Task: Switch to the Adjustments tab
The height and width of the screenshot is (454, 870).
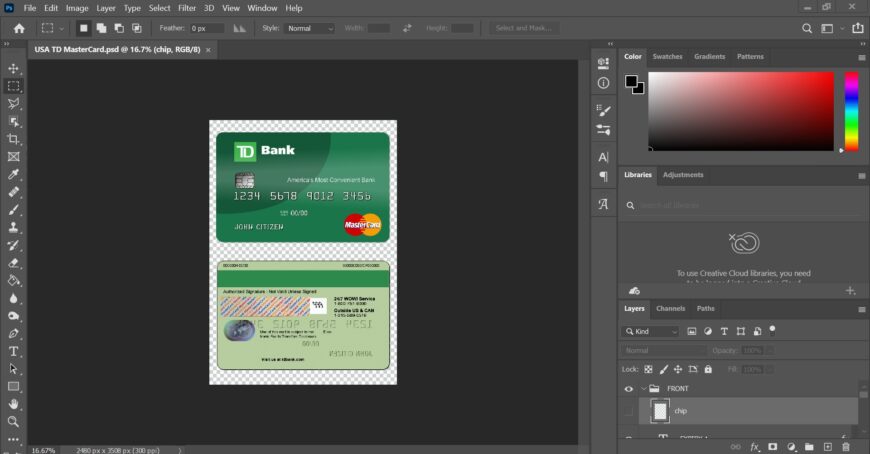Action: click(683, 175)
